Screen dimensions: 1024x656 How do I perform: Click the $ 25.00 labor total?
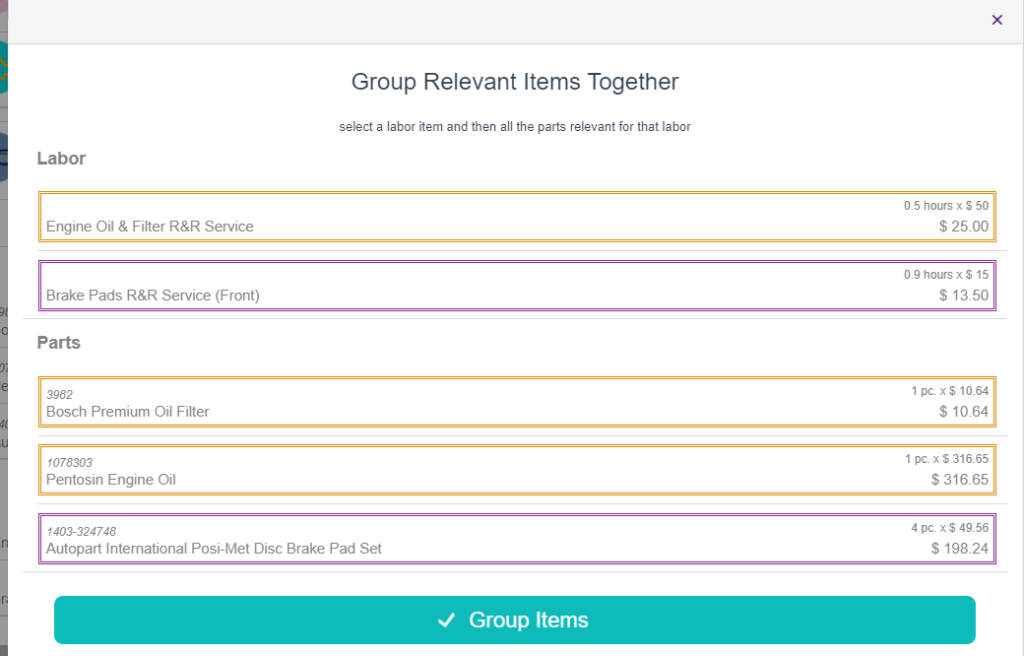(963, 227)
